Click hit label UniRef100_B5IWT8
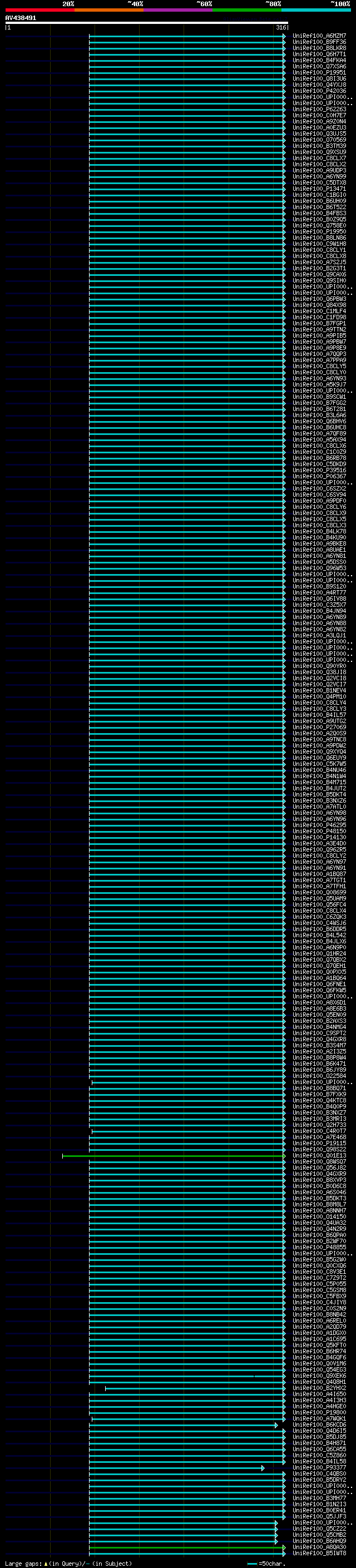Screen dimensions: 356x1568 (319, 1553)
